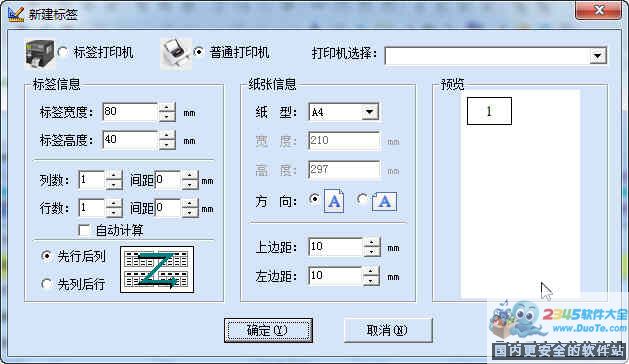Expand the 纸型 A4 dropdown
629x364 pixels.
point(369,112)
